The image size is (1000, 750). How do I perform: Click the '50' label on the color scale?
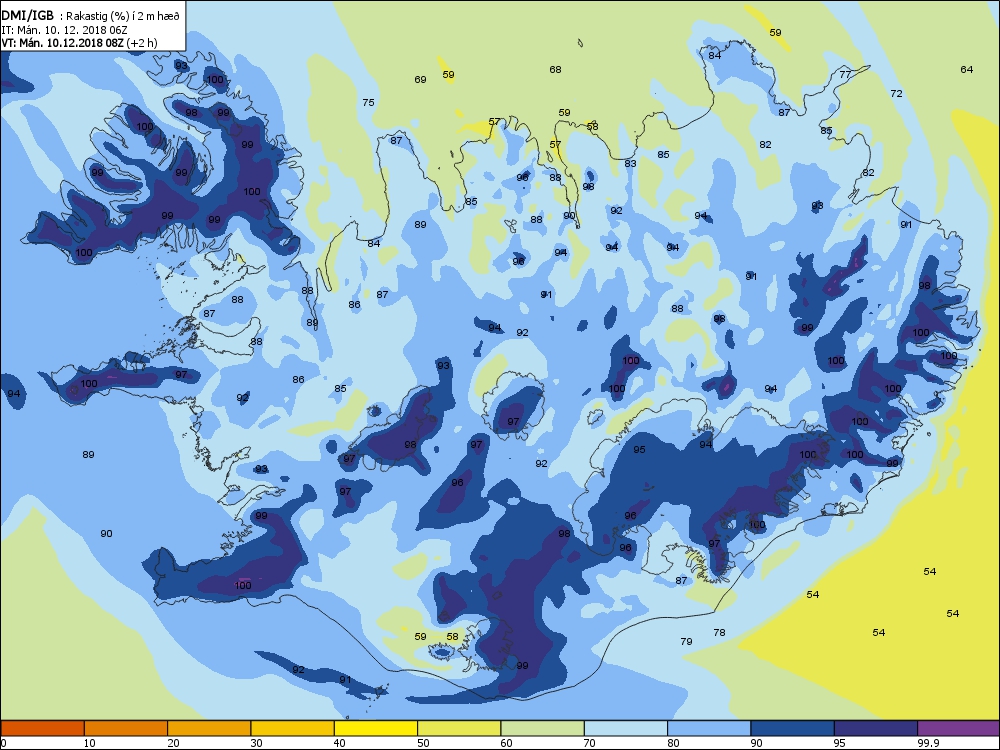pos(423,743)
